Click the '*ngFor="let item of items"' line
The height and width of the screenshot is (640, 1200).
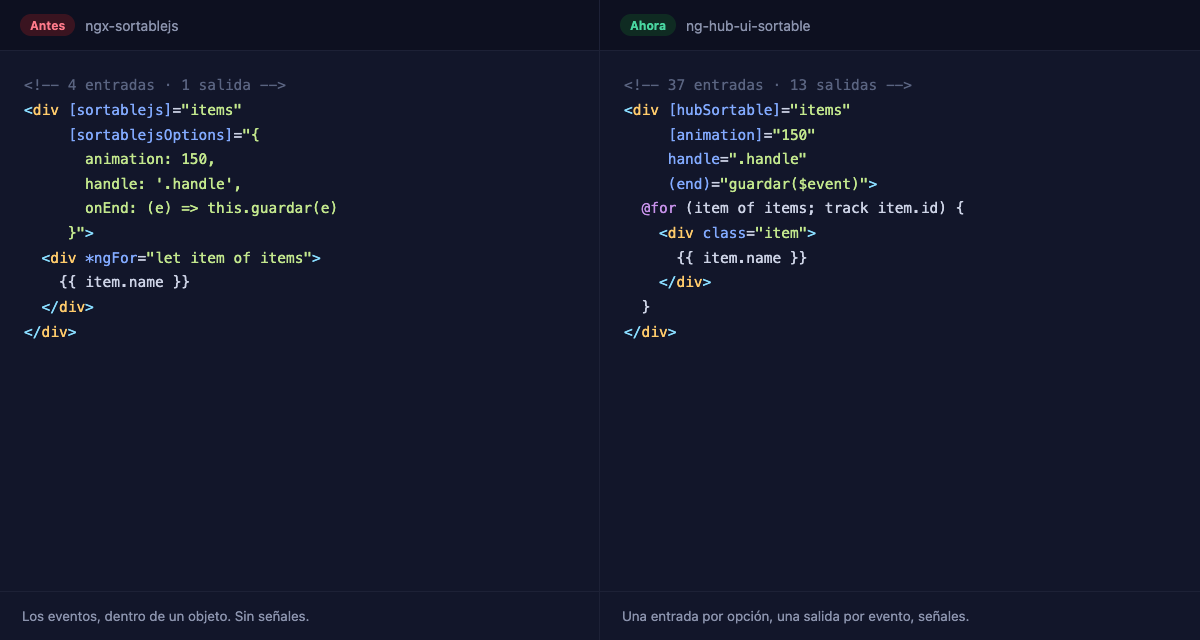click(x=181, y=258)
